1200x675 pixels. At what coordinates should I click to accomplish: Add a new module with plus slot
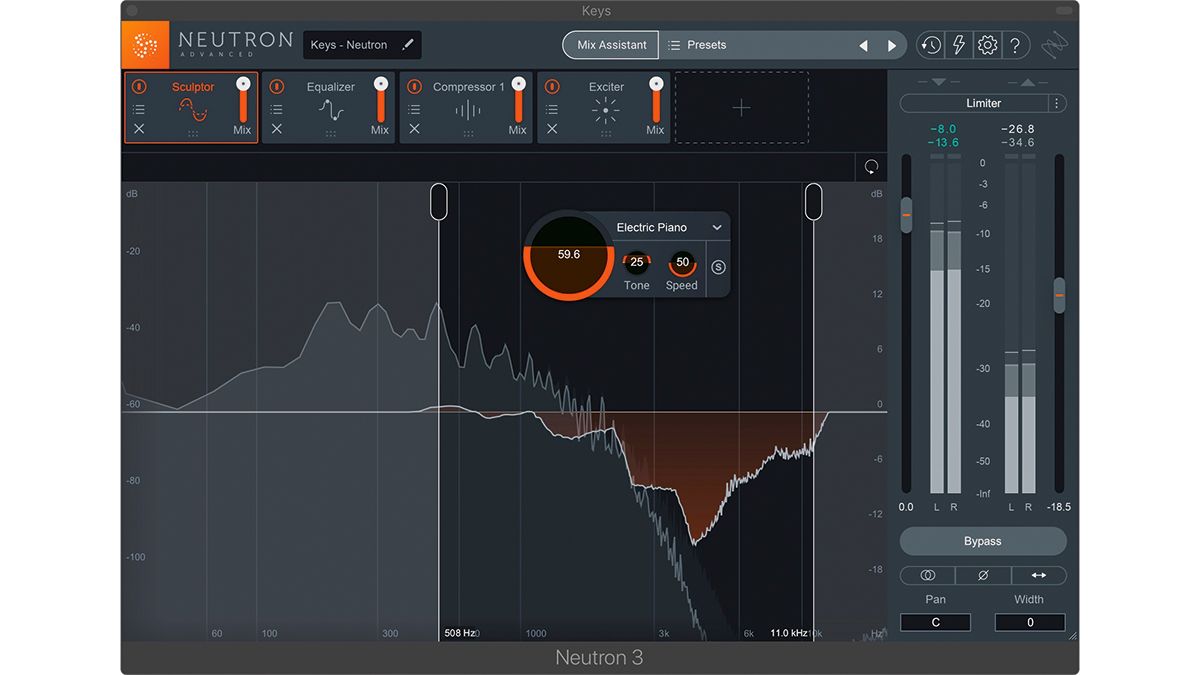point(741,108)
